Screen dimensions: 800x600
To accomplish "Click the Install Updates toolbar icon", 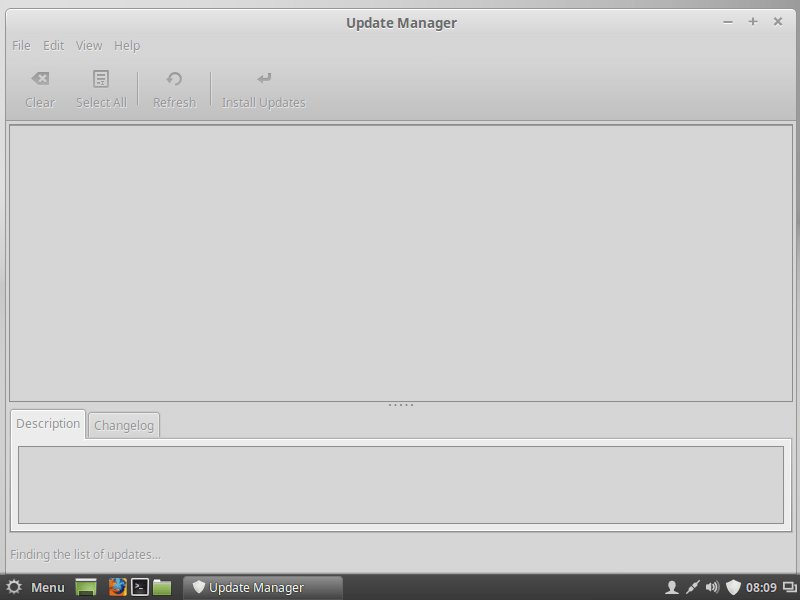I will pos(264,79).
